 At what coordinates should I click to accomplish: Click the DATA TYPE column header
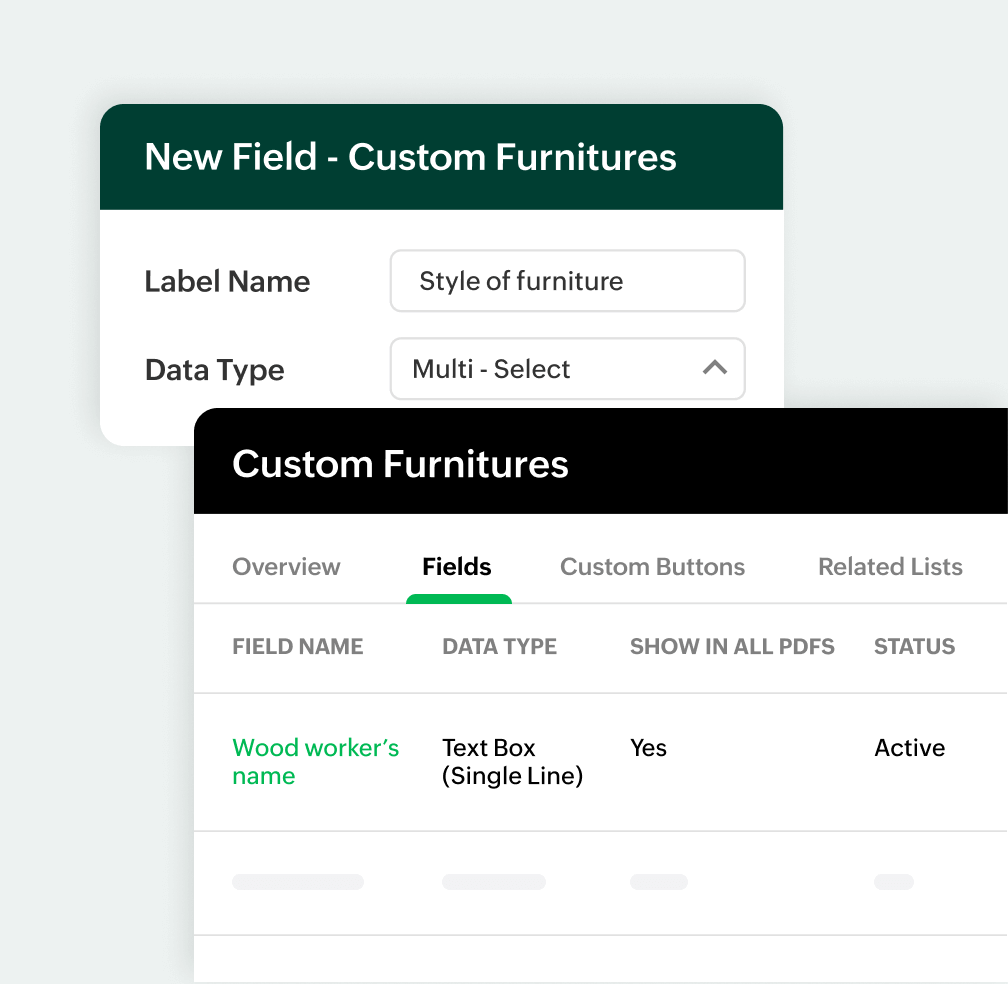coord(499,646)
